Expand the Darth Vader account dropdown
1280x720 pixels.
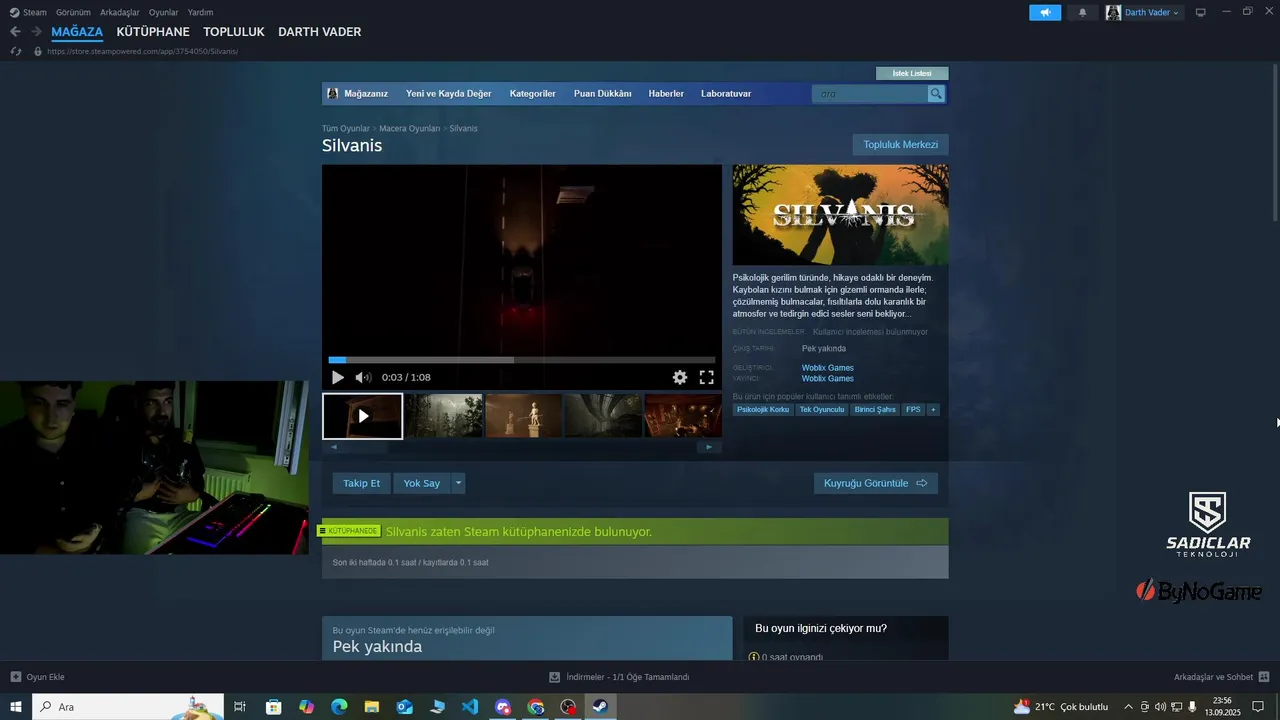pos(1176,13)
